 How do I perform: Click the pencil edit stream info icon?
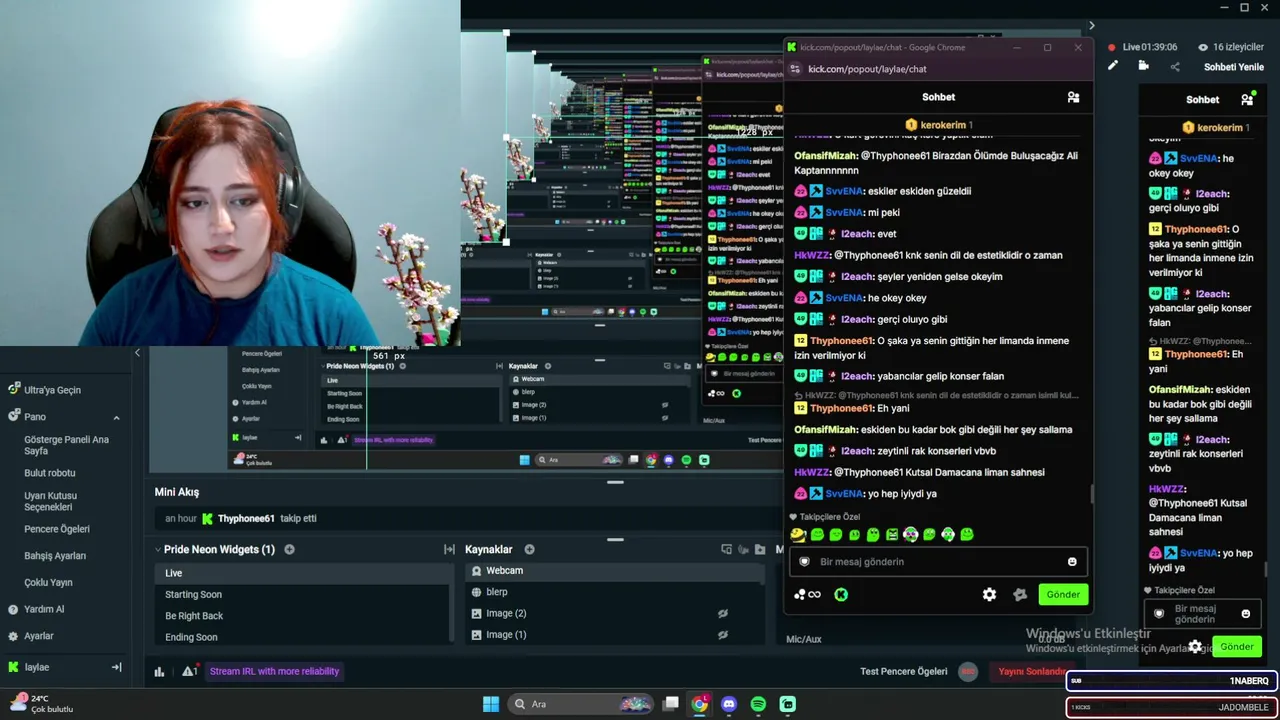click(1112, 66)
